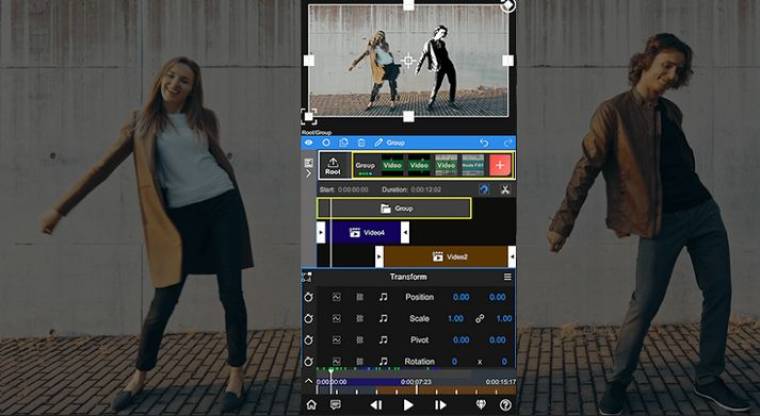Toggle the Scale link proportions icon

pos(481,318)
